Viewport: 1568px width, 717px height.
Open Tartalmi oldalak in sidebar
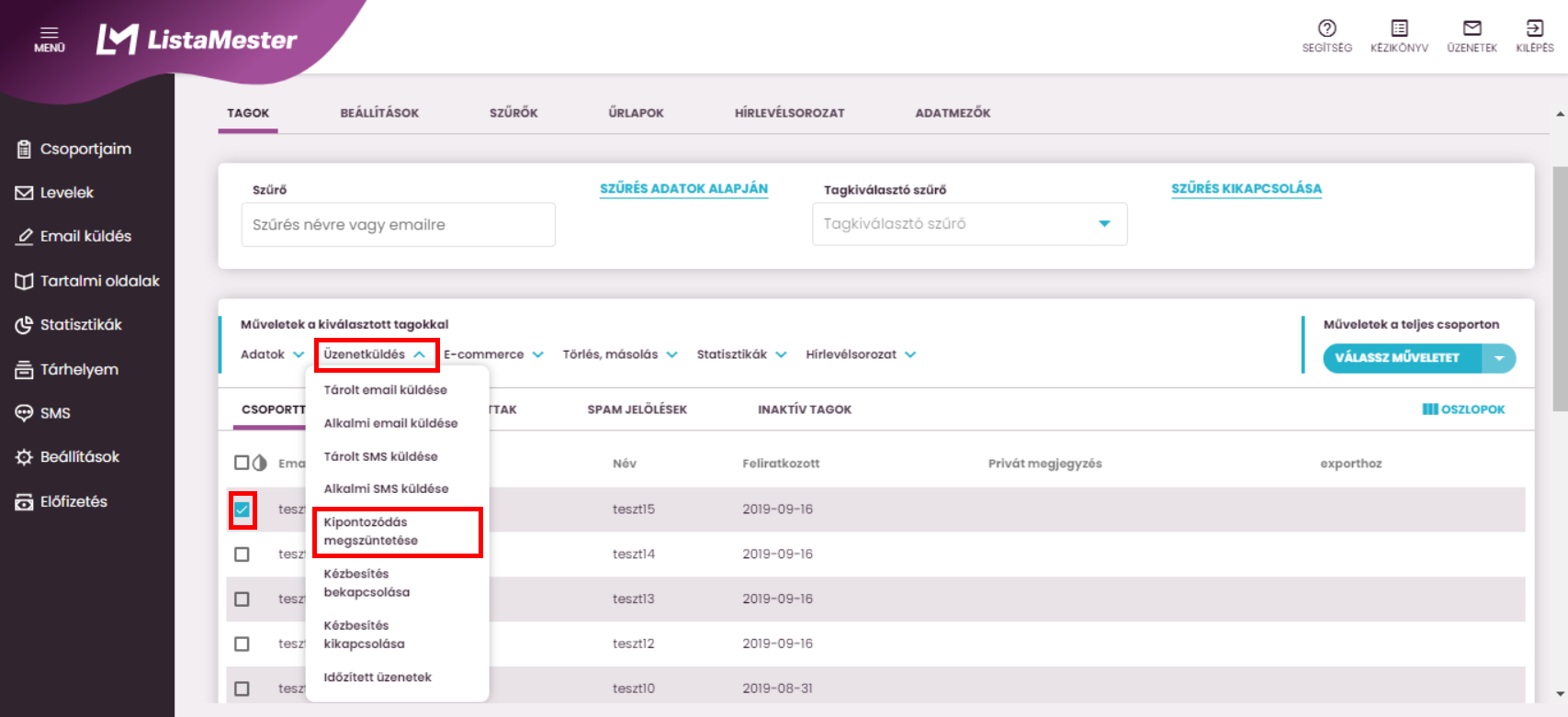[x=87, y=281]
